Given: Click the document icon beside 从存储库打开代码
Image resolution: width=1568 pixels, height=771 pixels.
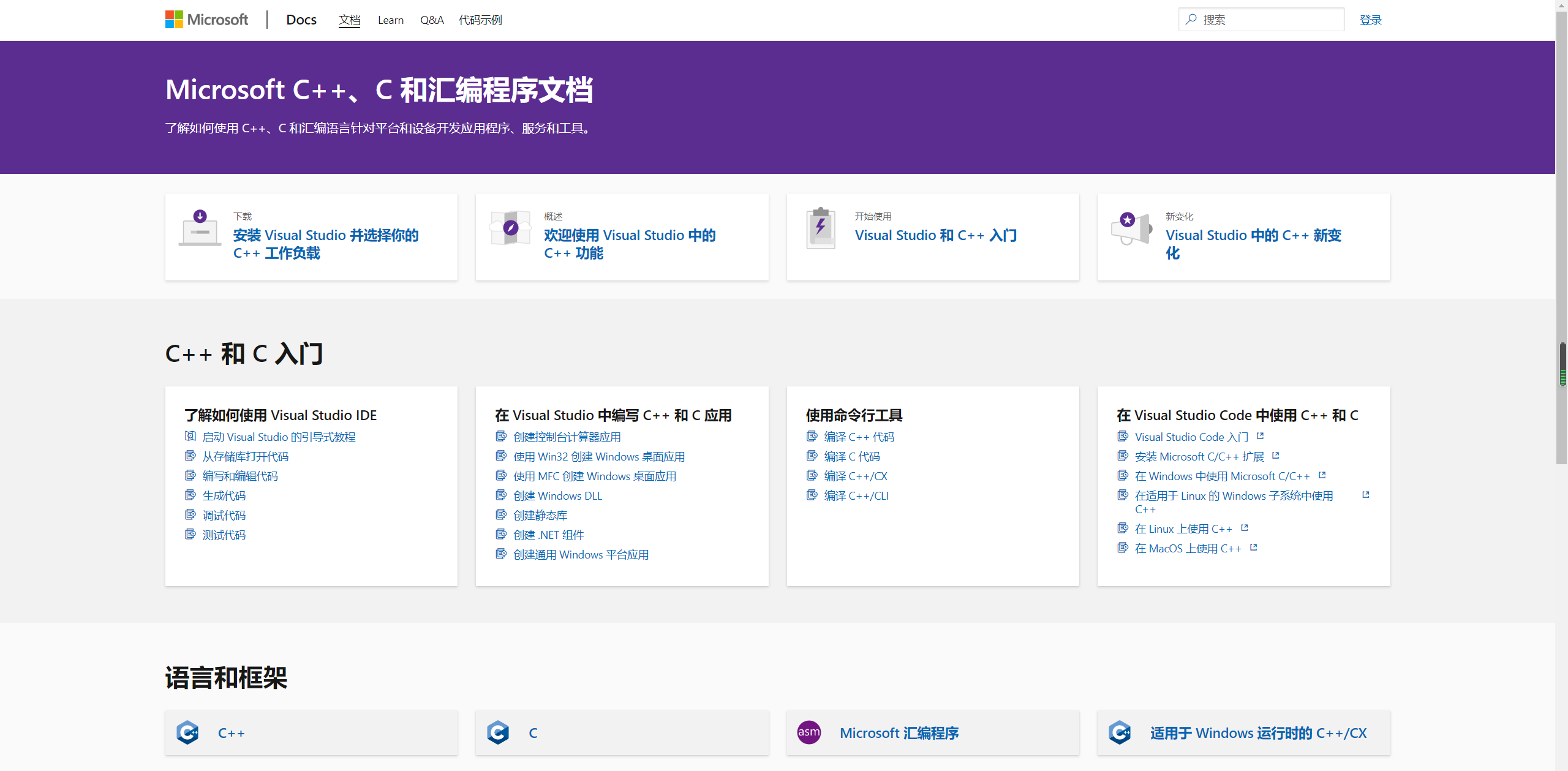Looking at the screenshot, I should [x=190, y=456].
